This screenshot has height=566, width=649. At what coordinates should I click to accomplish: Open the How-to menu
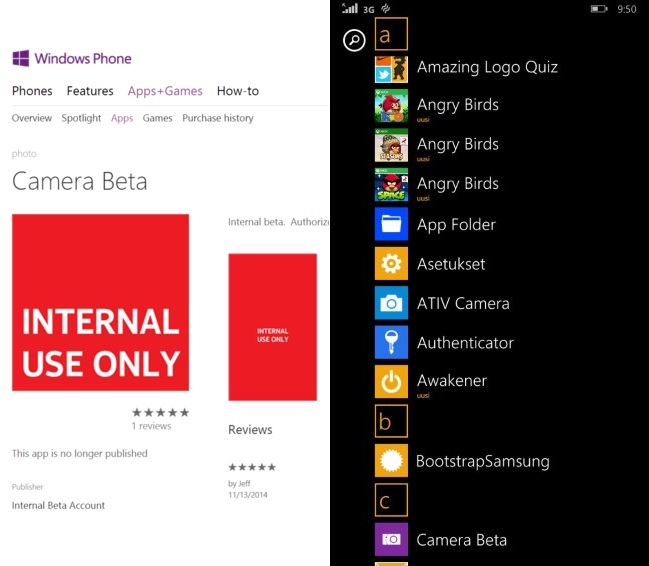238,91
